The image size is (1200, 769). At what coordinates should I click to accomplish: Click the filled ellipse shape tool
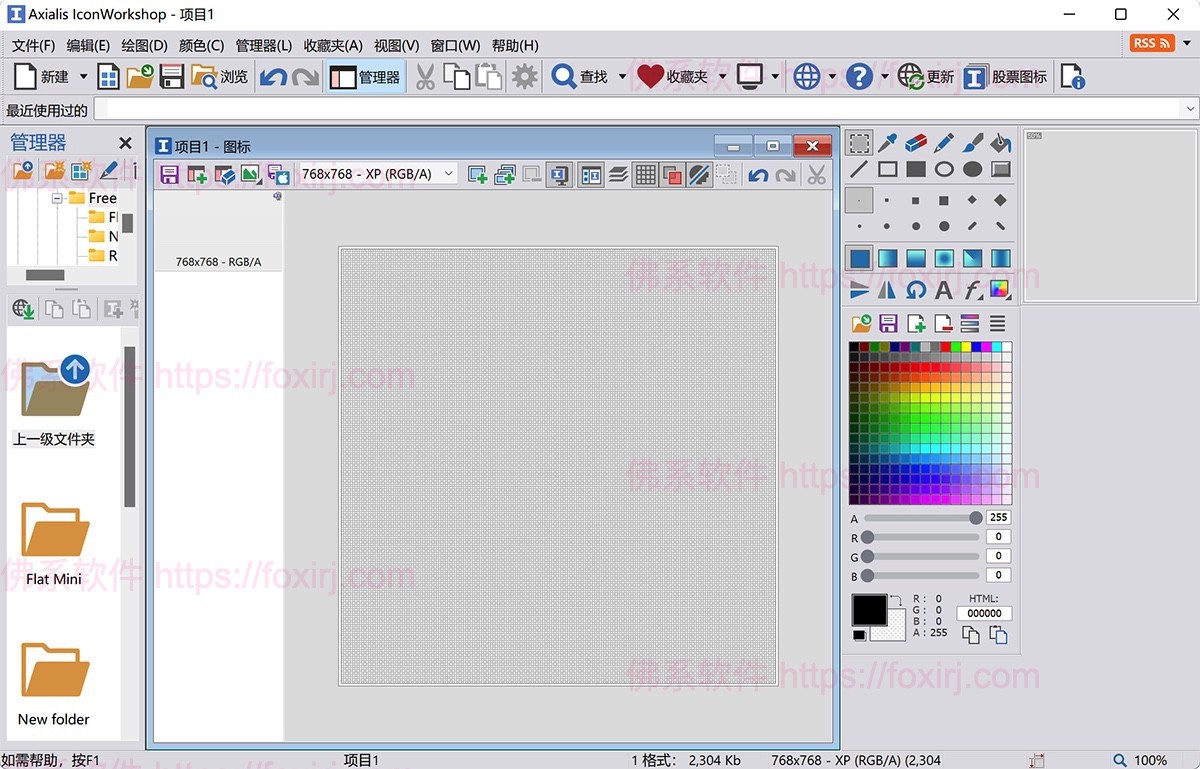click(972, 170)
